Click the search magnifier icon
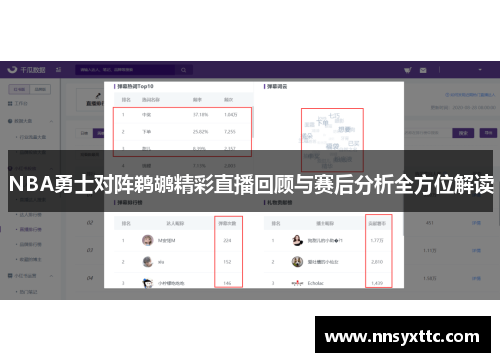This screenshot has height=362, width=500. tap(184, 70)
